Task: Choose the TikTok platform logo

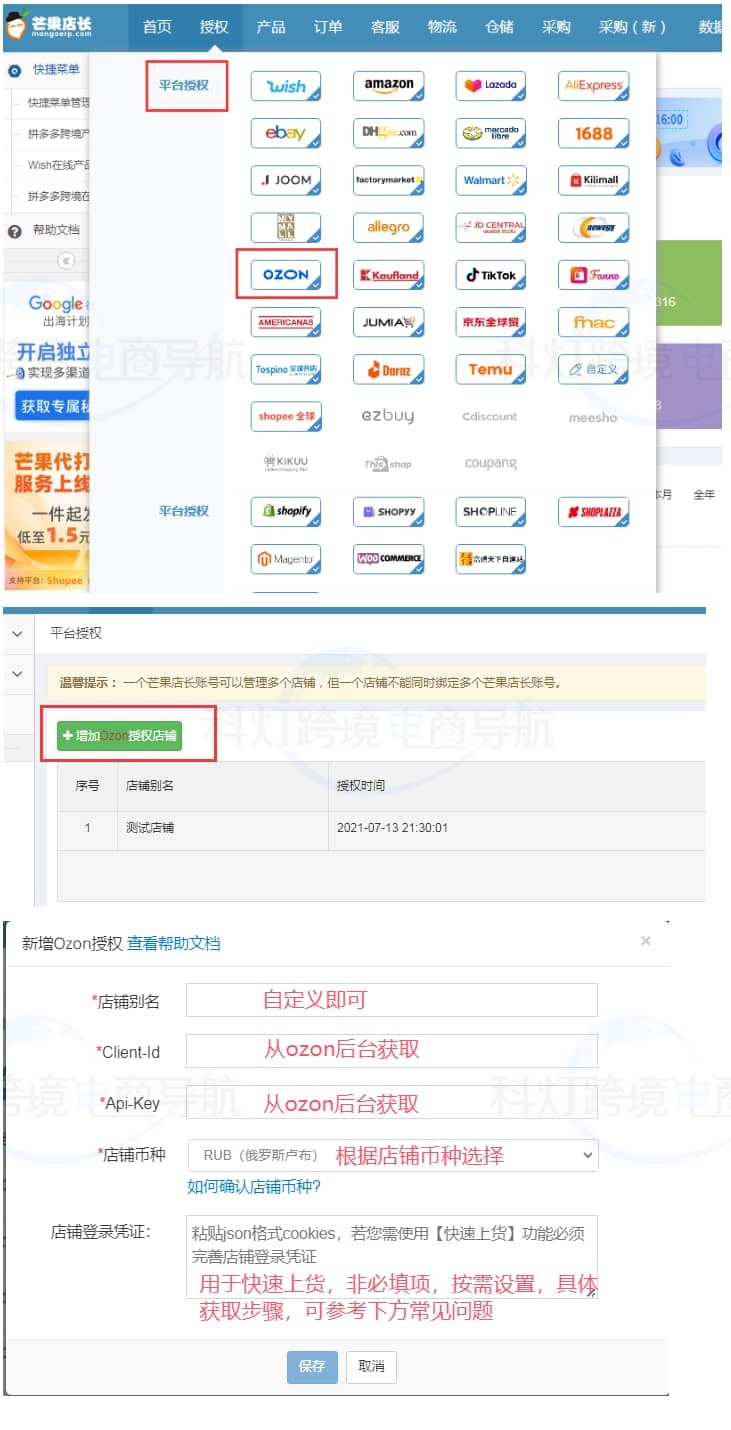Action: 491,275
